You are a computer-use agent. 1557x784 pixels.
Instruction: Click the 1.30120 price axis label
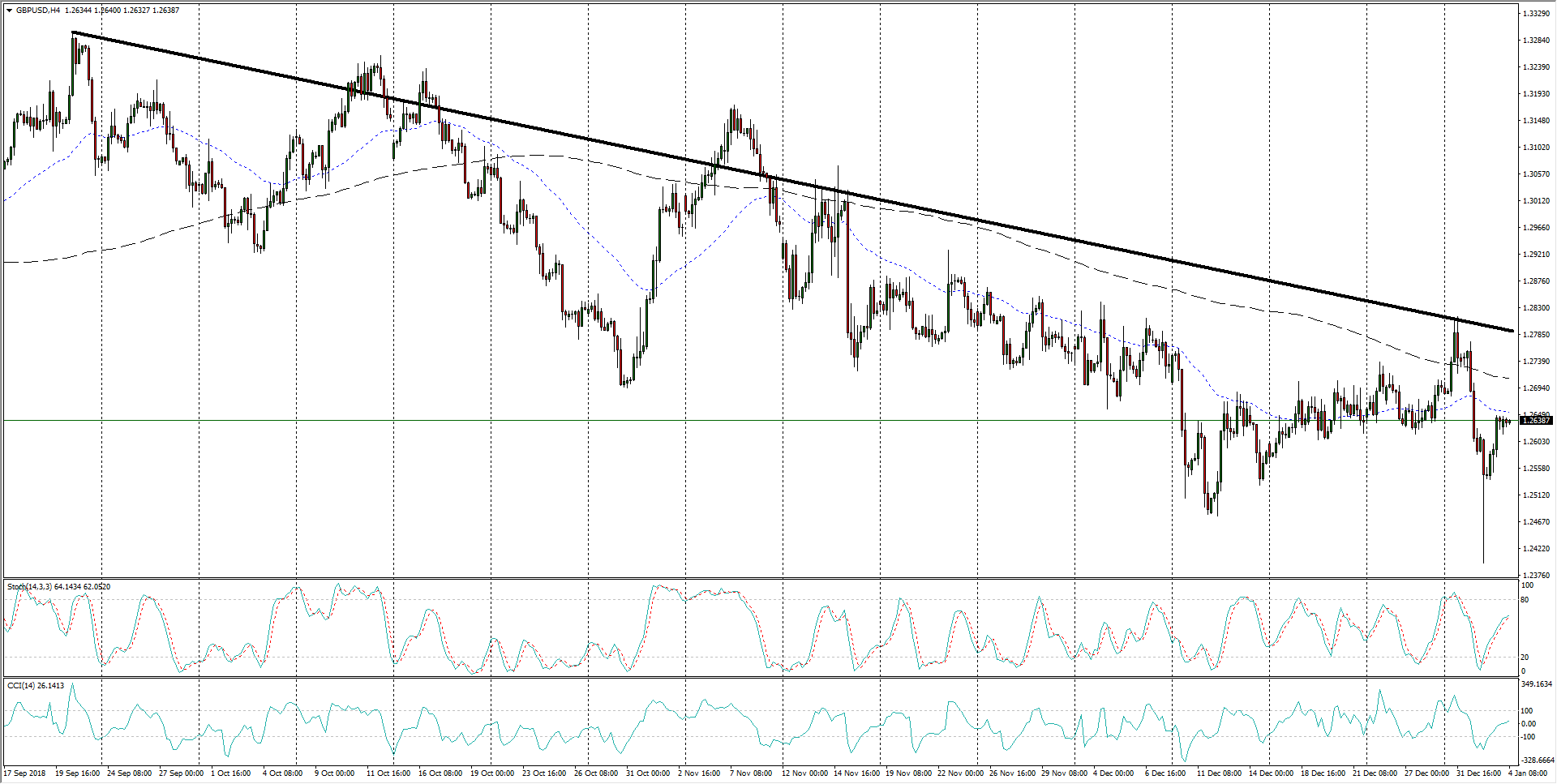[1536, 201]
